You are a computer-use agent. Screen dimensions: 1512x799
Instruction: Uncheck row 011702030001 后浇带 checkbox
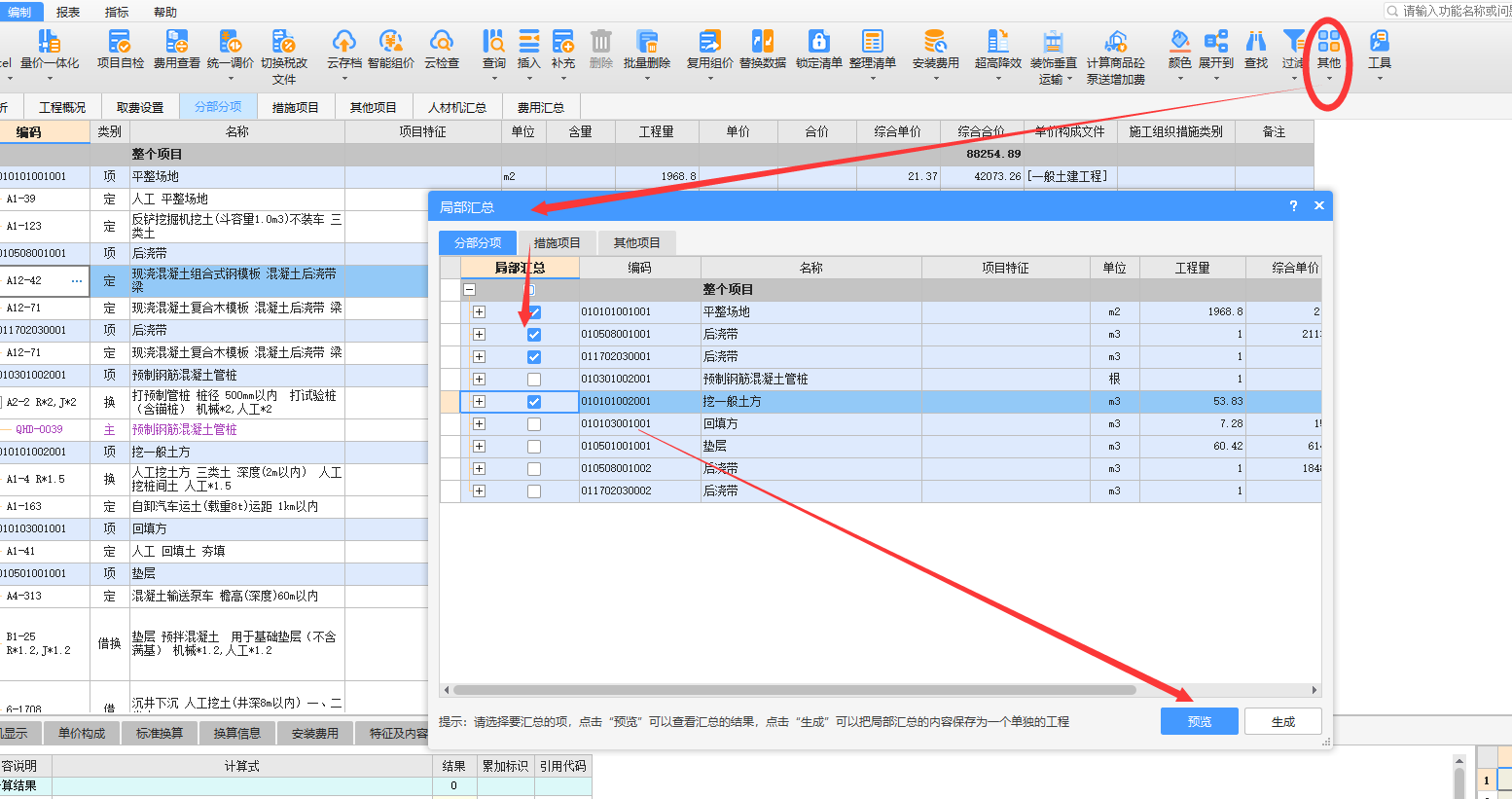pyautogui.click(x=534, y=357)
